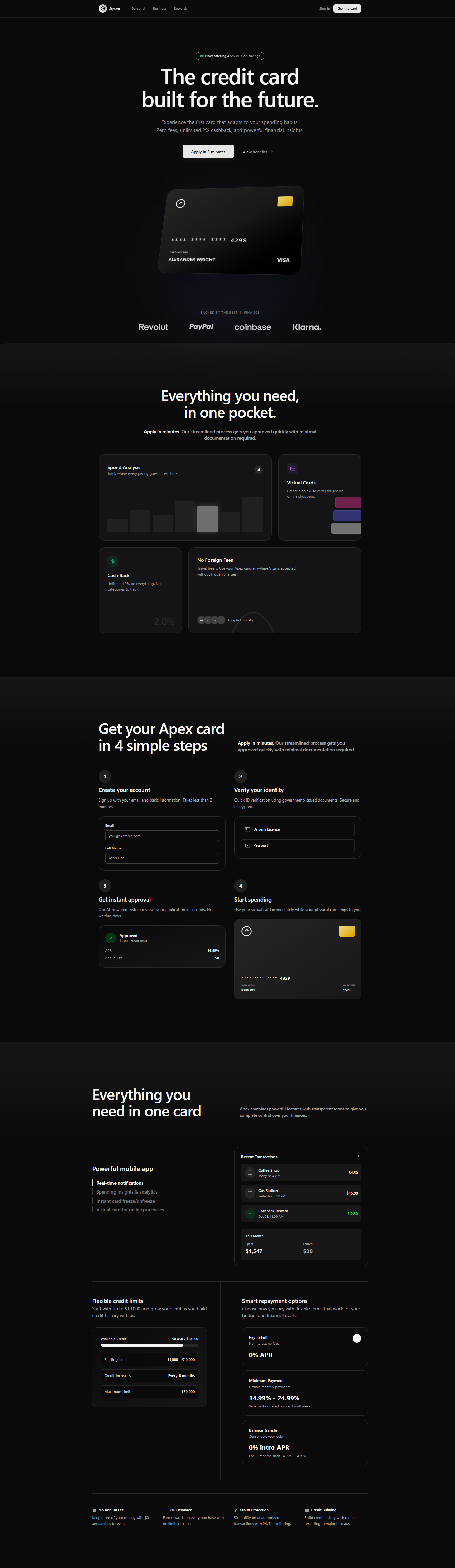The width and height of the screenshot is (455, 1568).
Task: Click the Cashback Reward +$12.50 amount
Action: click(x=352, y=1214)
